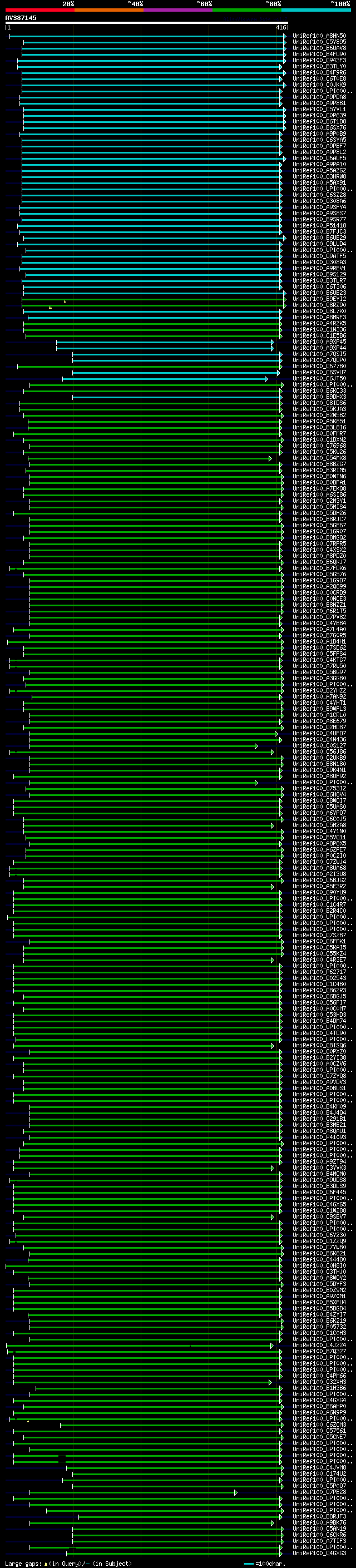
Task: Select the UniRef100_C0P639 label
Action: coord(319,116)
